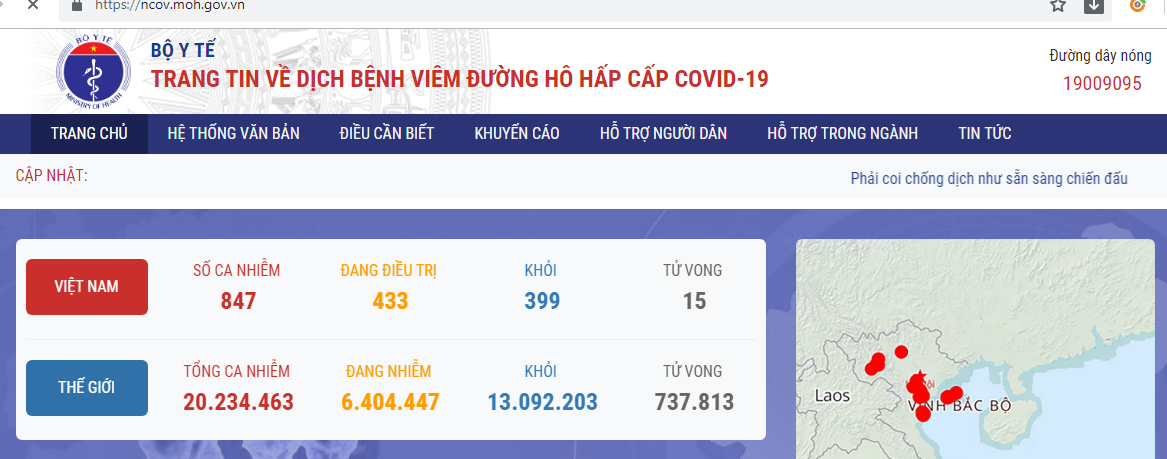Screen dimensions: 1167x459
Task: Open the HỆ THỐNG VĂN BẢN menu
Action: 233,134
